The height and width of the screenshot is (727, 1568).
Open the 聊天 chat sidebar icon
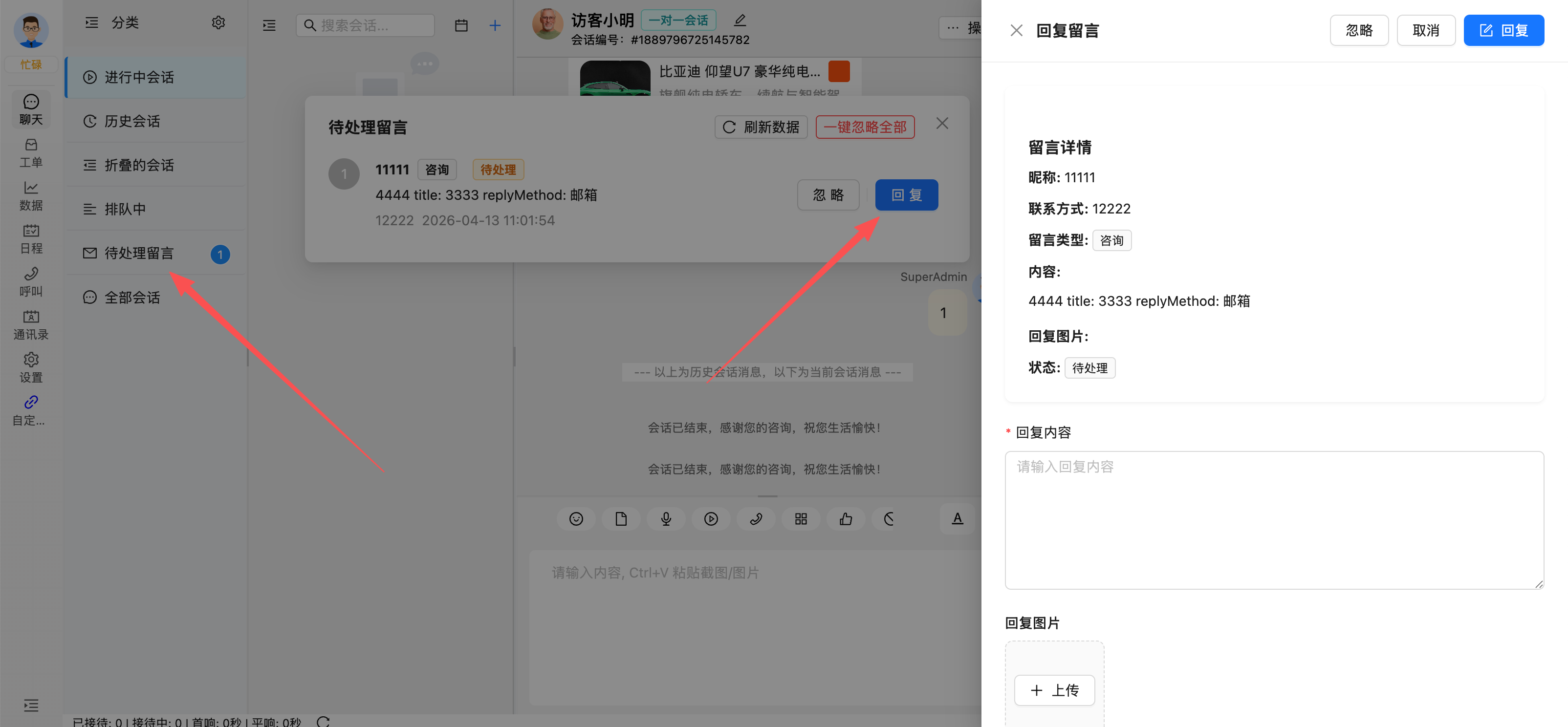[31, 109]
